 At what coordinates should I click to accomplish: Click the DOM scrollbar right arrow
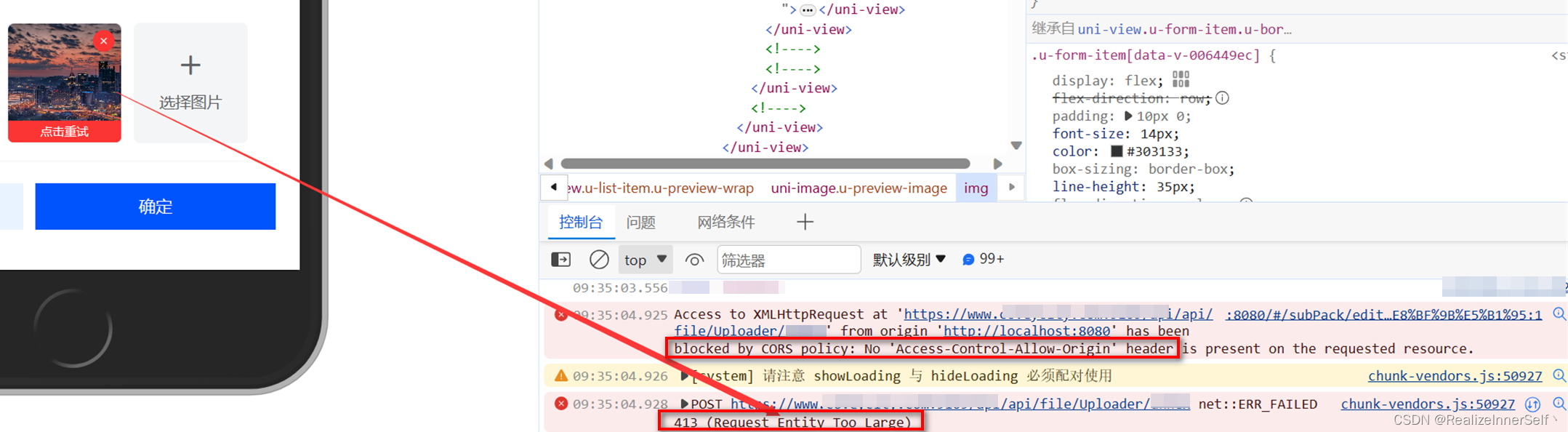point(997,164)
